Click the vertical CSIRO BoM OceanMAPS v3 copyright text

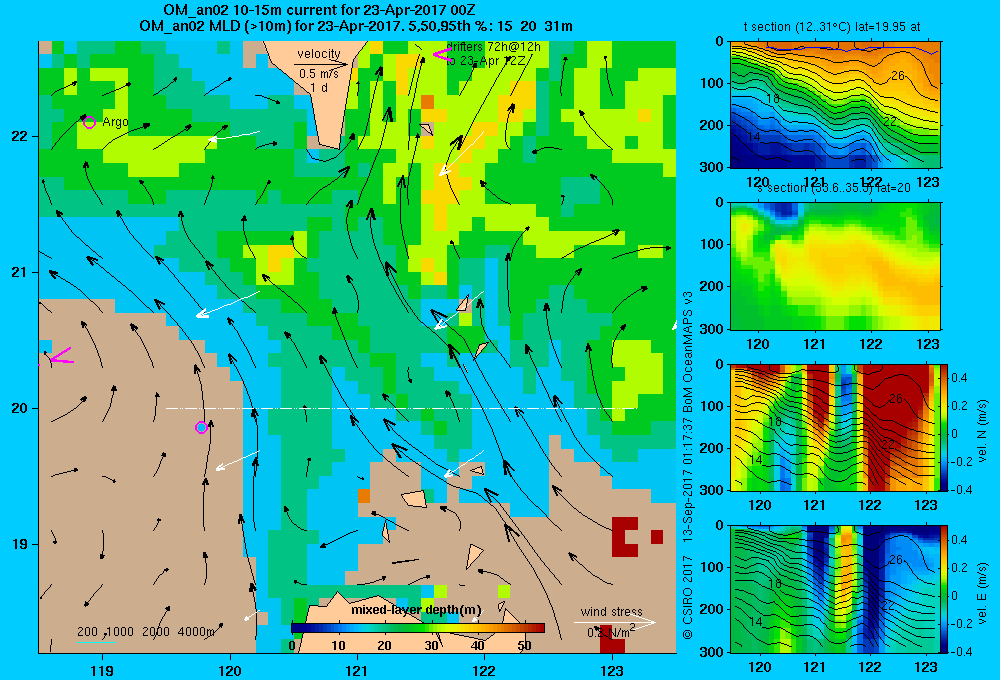[x=688, y=464]
